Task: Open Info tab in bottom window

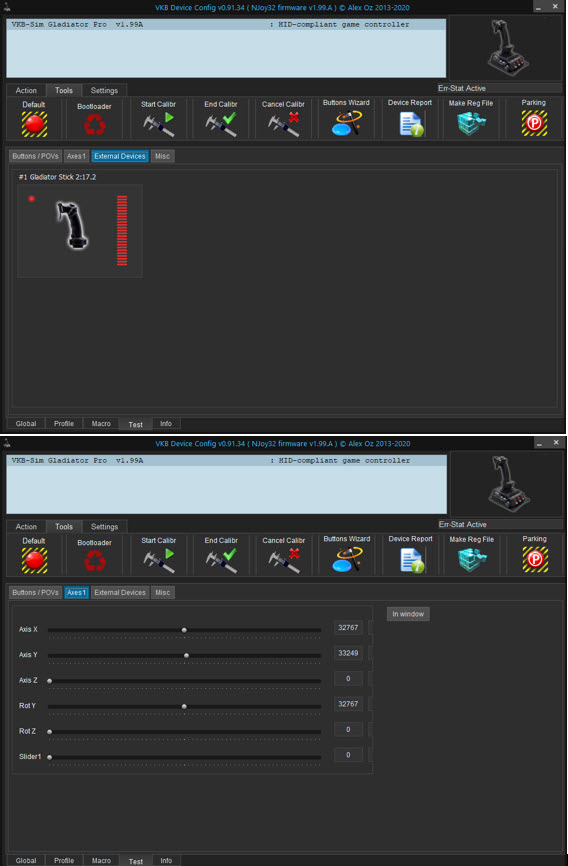Action: [166, 860]
